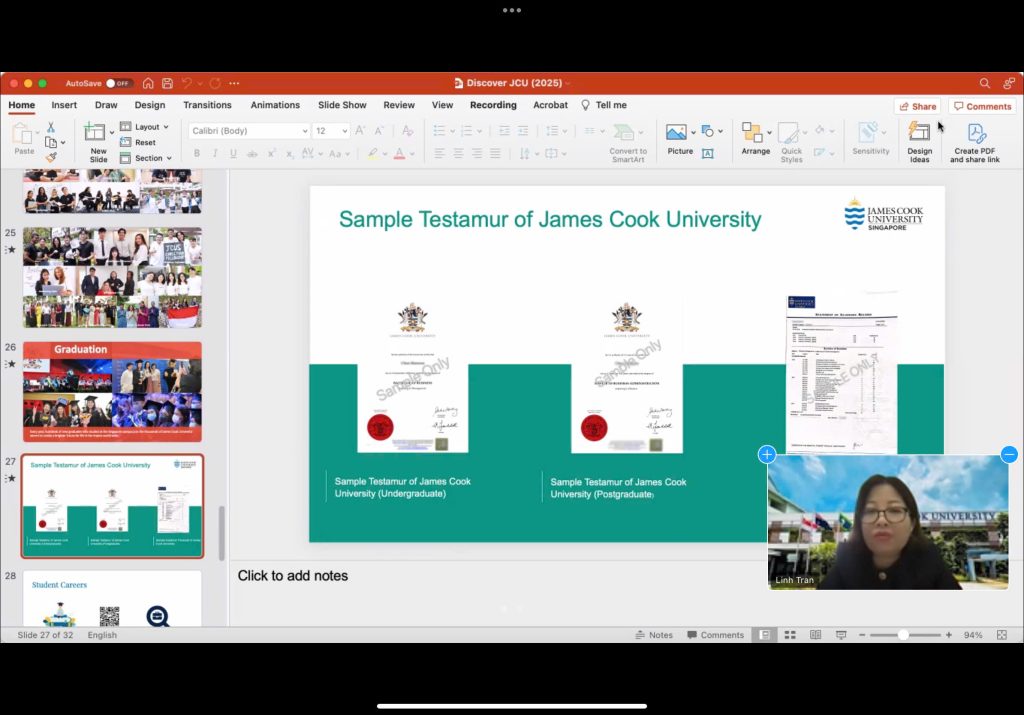Image resolution: width=1024 pixels, height=715 pixels.
Task: Collapse the video tile with the minus button
Action: [1009, 454]
